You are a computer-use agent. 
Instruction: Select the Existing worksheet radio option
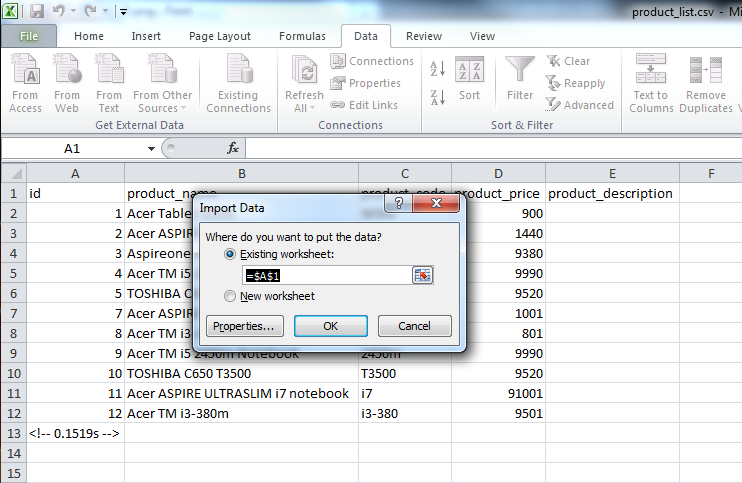(231, 256)
